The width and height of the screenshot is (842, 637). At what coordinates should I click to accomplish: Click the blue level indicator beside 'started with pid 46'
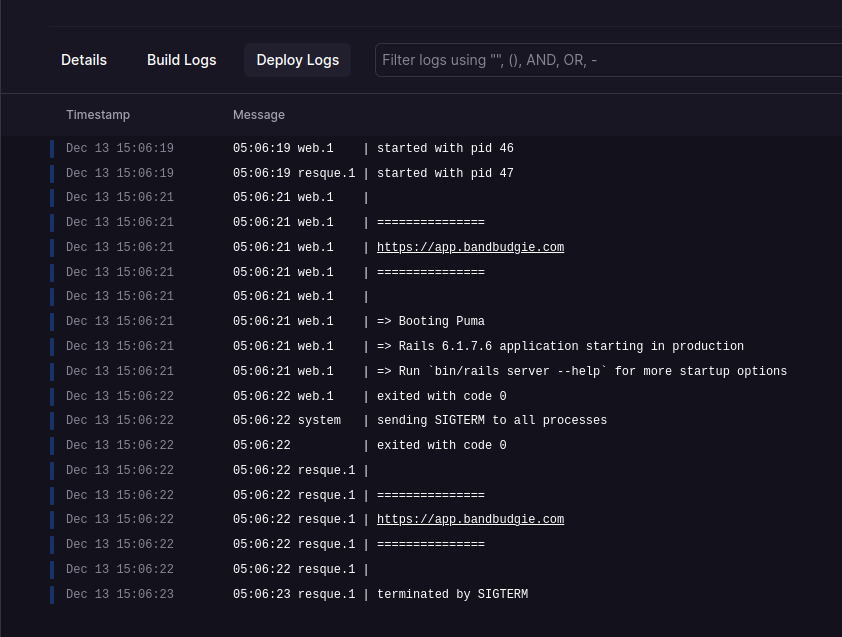[x=52, y=148]
